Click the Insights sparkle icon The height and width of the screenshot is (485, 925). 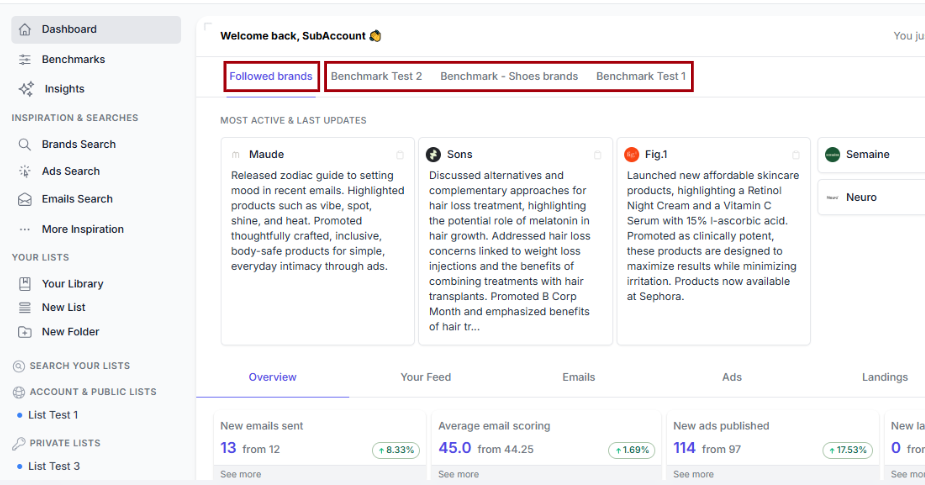click(26, 89)
